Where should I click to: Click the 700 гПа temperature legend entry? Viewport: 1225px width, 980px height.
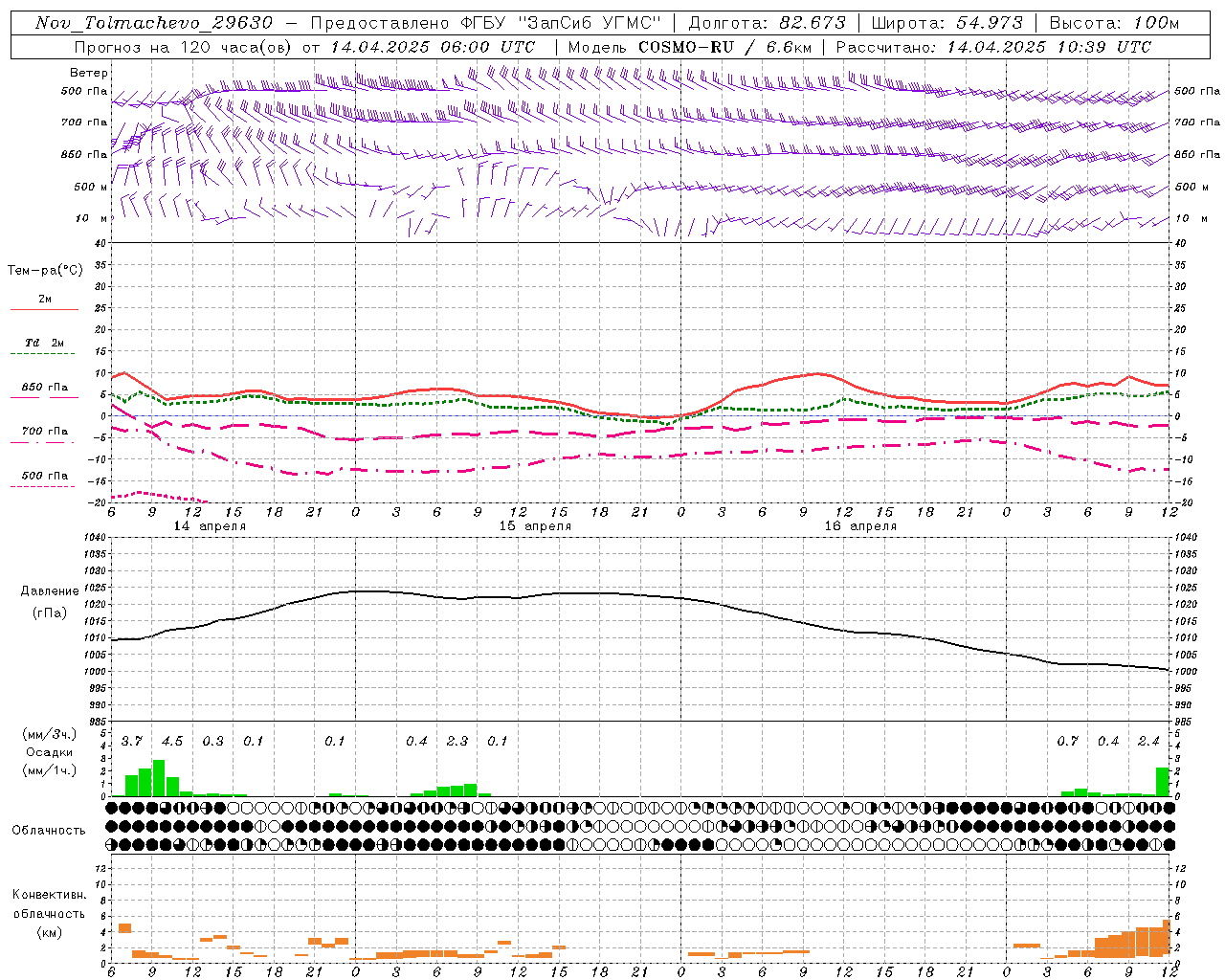pos(45,432)
